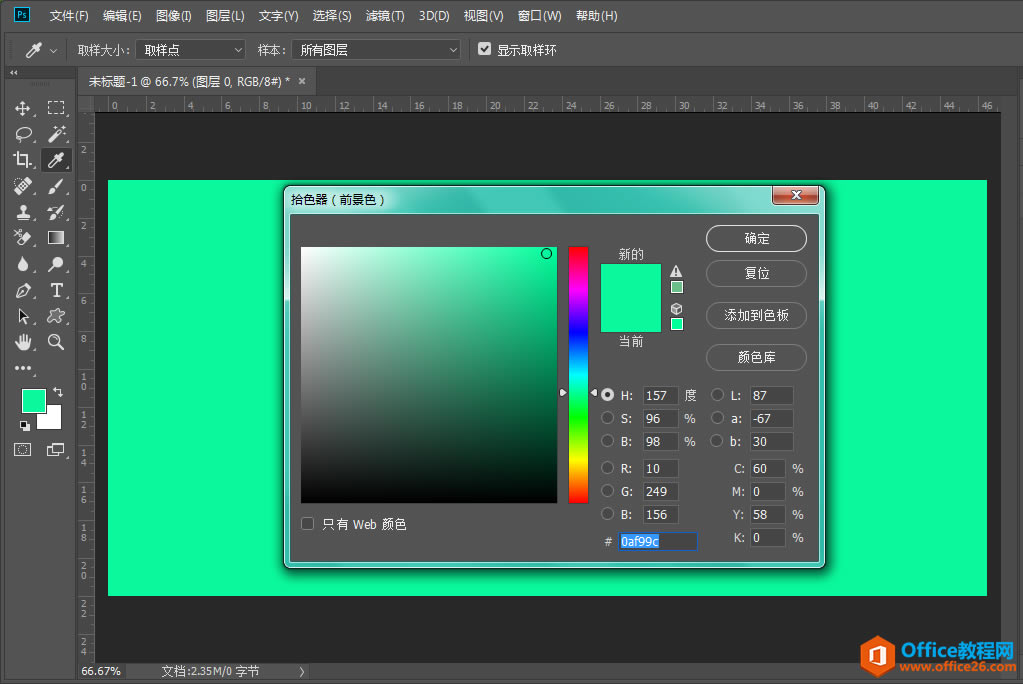Select the H hue radio button
This screenshot has height=684, width=1023.
(607, 395)
